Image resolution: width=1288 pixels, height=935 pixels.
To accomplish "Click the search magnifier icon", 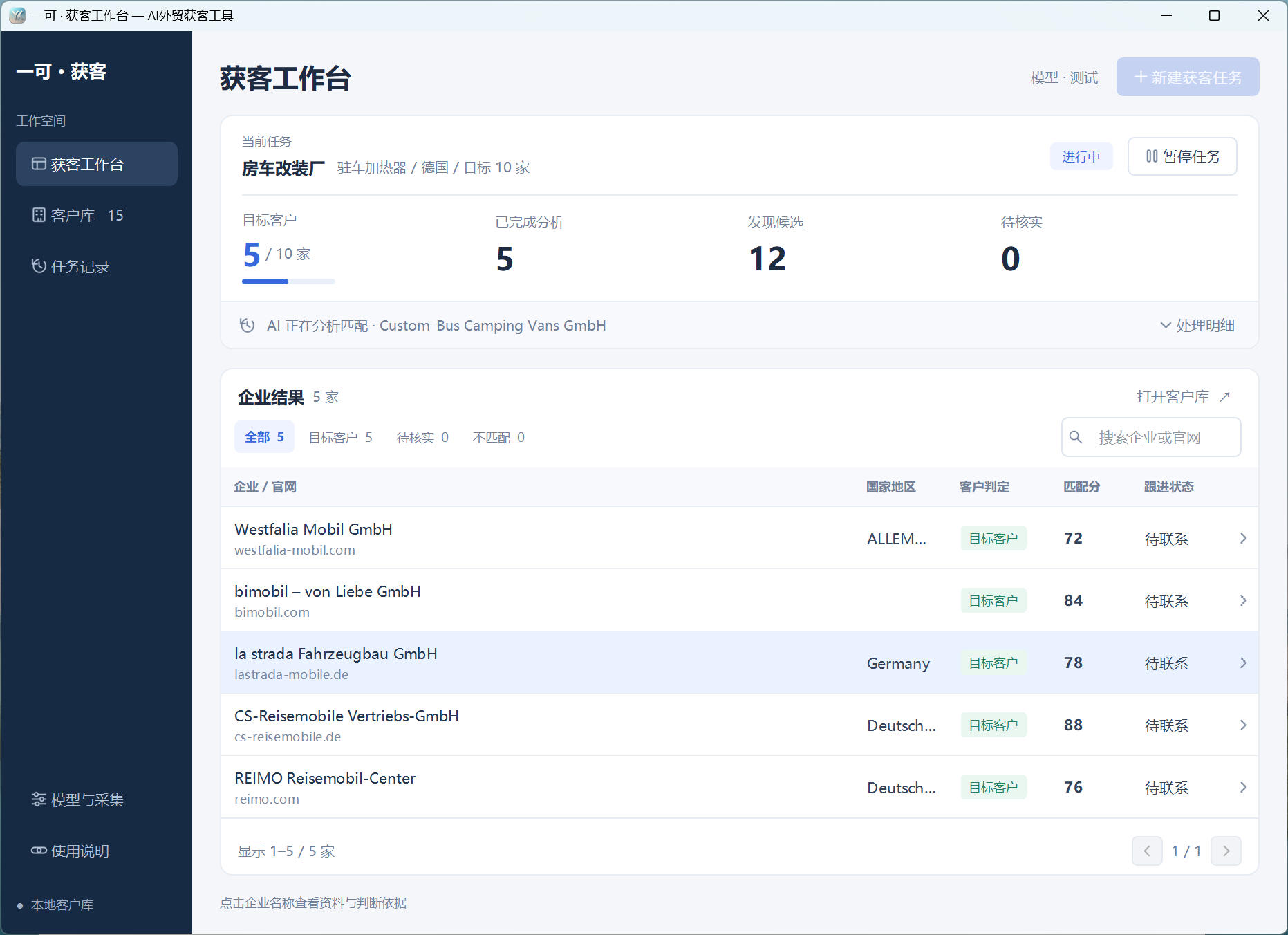I will tap(1075, 437).
